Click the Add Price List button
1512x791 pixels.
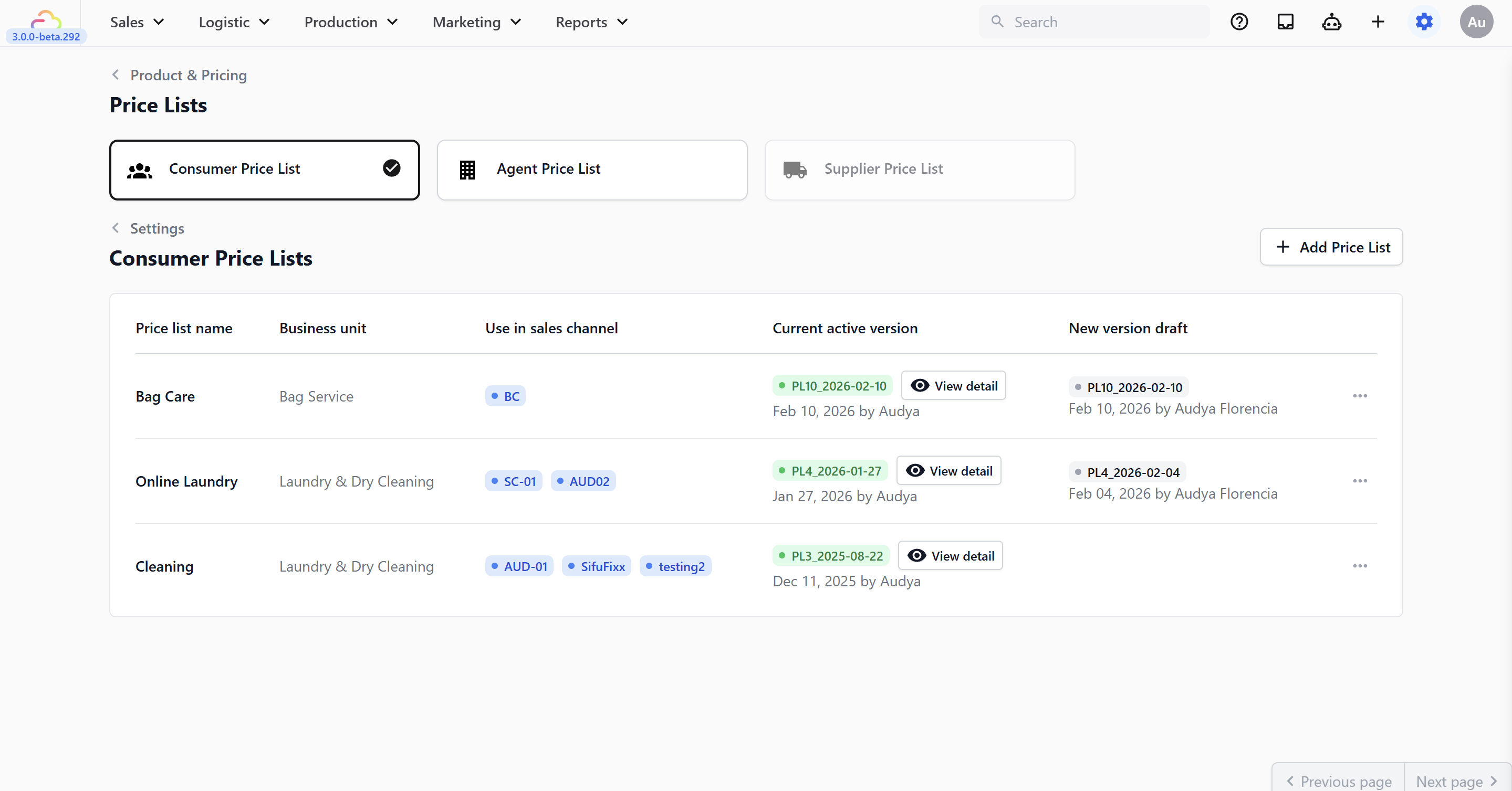pyautogui.click(x=1331, y=247)
